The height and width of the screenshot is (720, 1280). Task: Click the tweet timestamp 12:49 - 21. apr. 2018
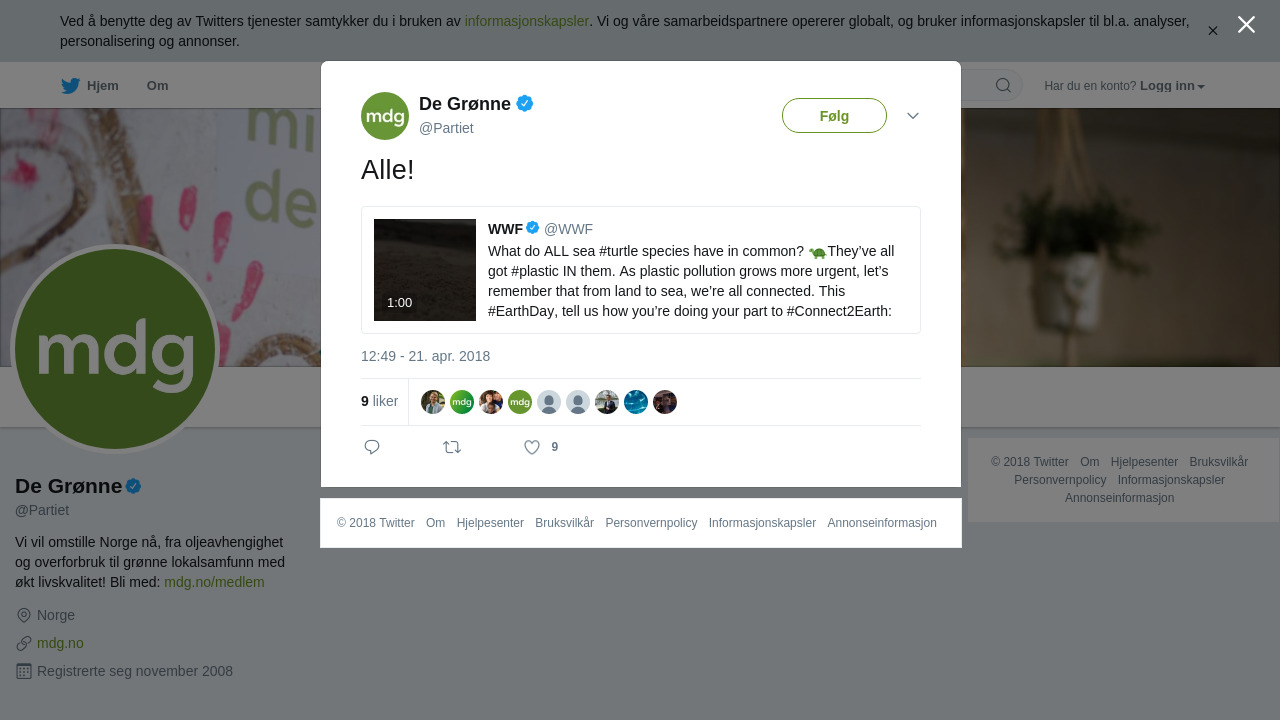pyautogui.click(x=425, y=356)
